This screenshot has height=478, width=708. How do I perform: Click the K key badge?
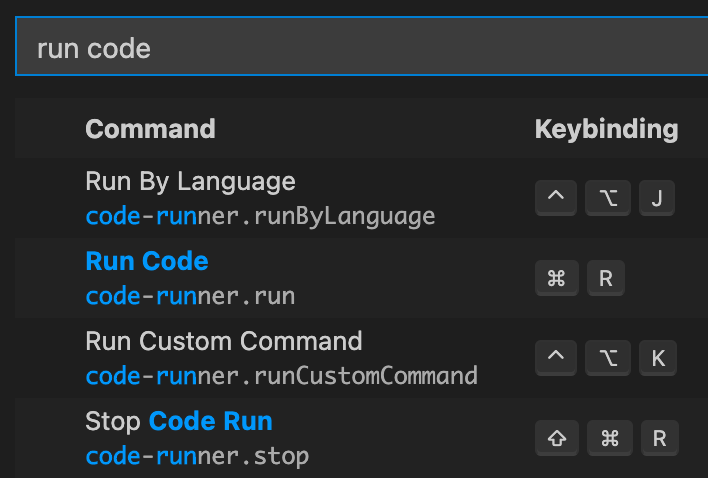pos(658,357)
